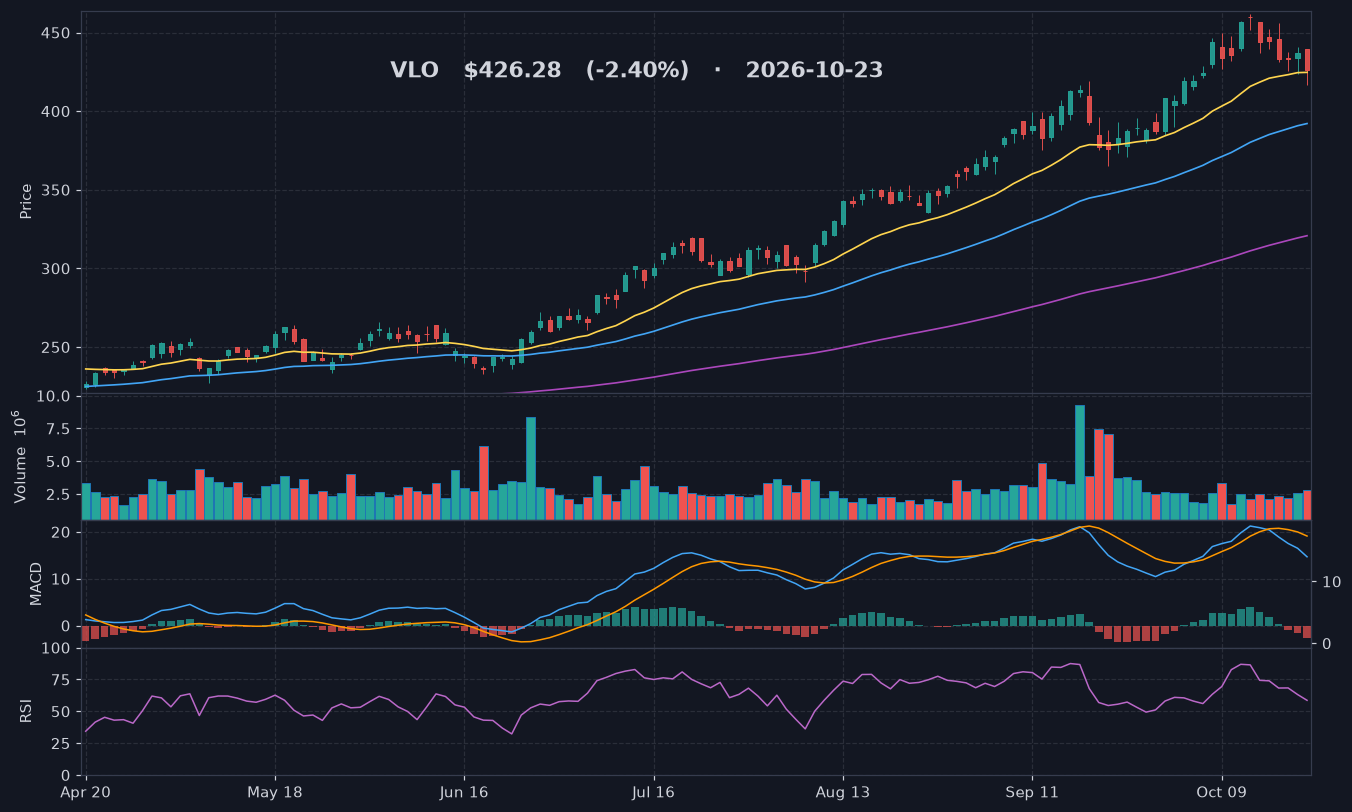Image resolution: width=1352 pixels, height=812 pixels.
Task: Click the 2.5 volume tick label
Action: tap(58, 494)
